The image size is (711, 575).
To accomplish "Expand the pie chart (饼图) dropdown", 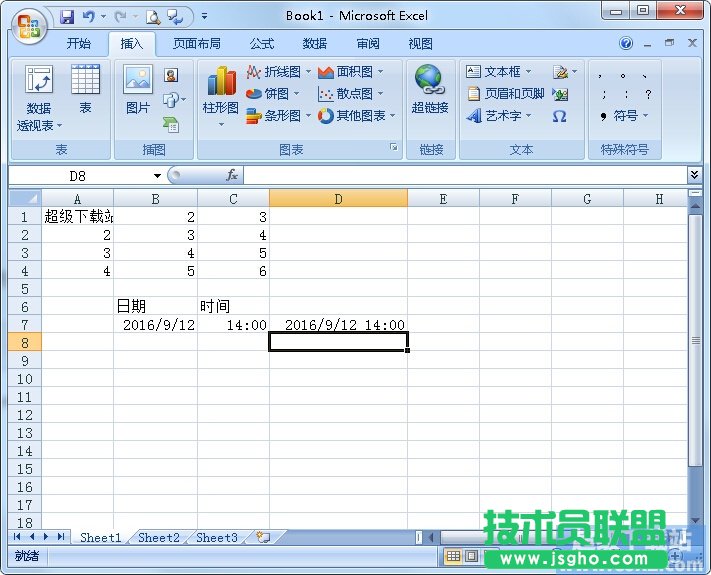I will tap(273, 94).
